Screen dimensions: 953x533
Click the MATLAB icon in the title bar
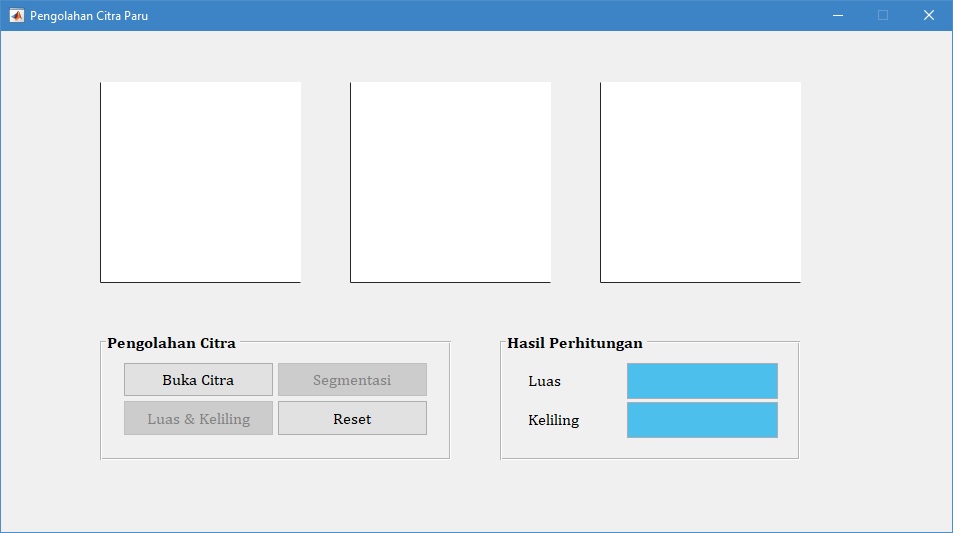pos(16,15)
